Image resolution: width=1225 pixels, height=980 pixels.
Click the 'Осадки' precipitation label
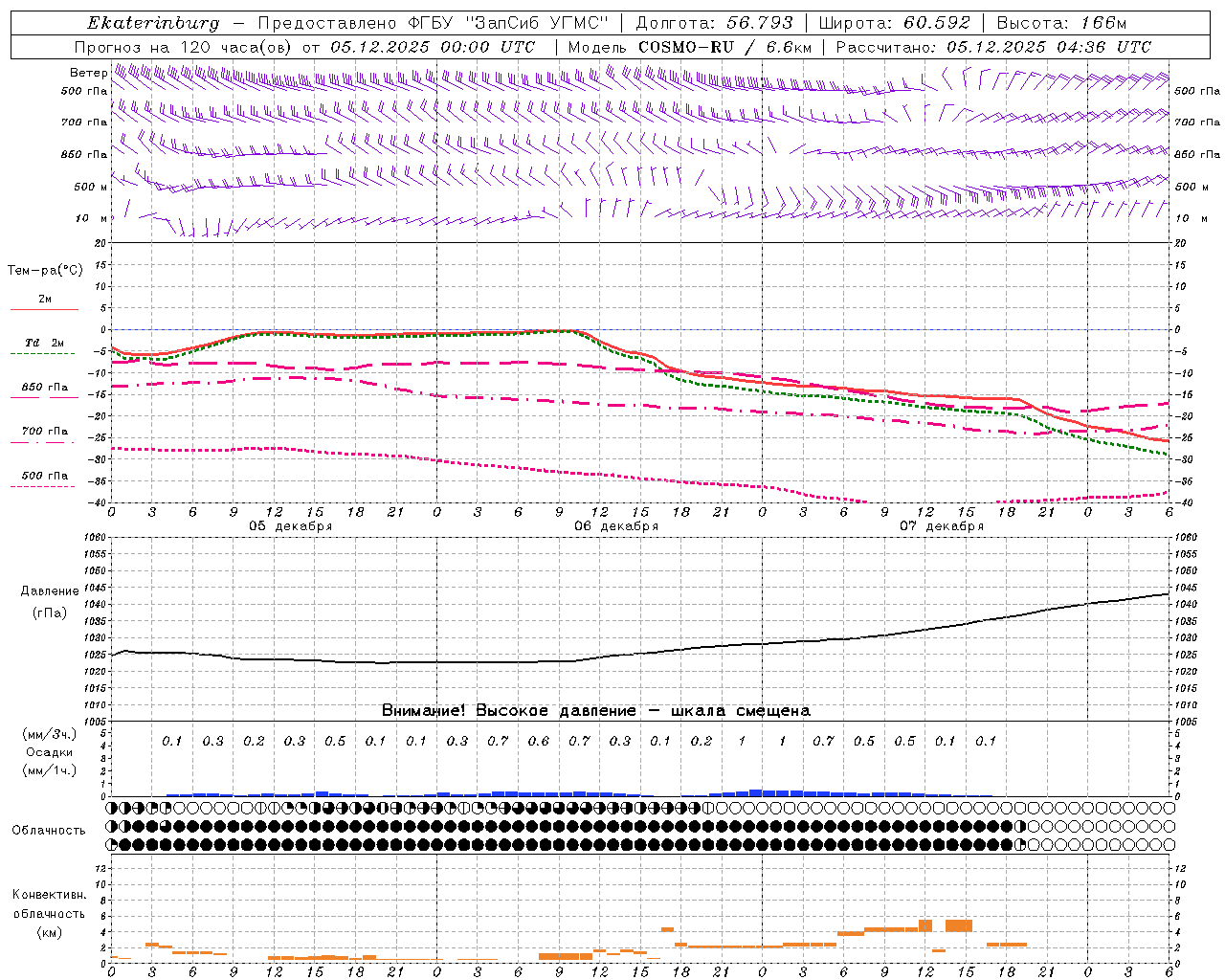(x=50, y=752)
